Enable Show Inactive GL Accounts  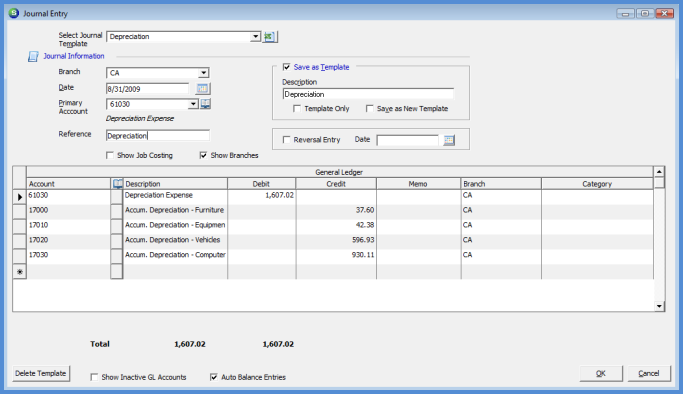tap(94, 377)
